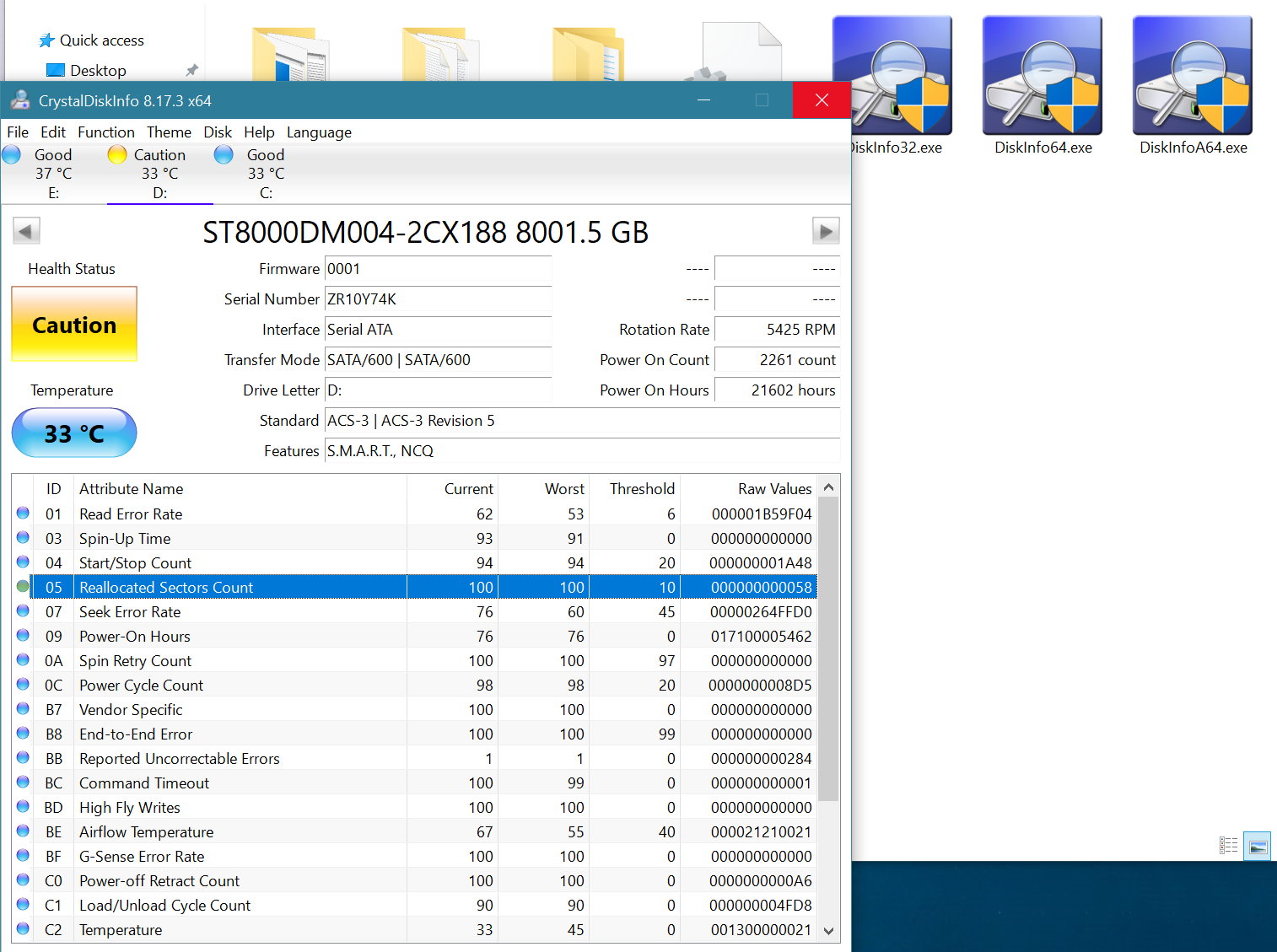Viewport: 1277px width, 952px height.
Task: Click the yellow Caution health status button
Action: (x=74, y=325)
